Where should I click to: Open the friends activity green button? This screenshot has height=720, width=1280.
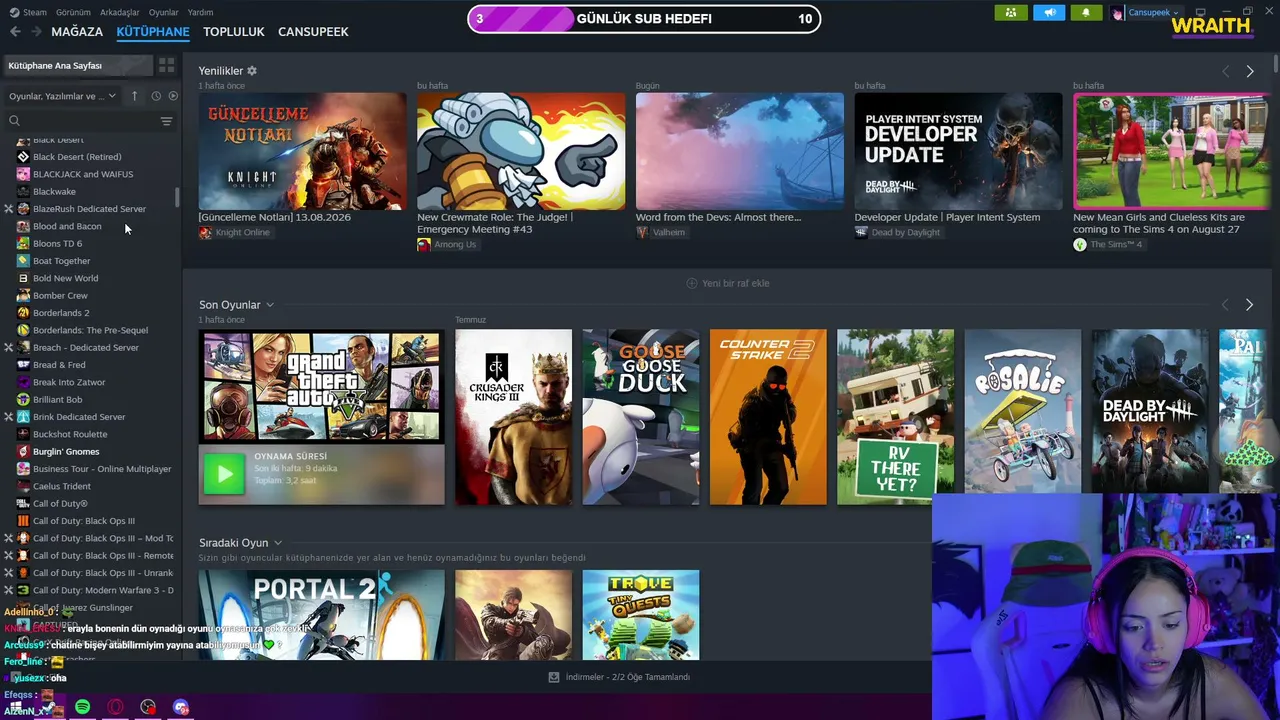(1011, 13)
